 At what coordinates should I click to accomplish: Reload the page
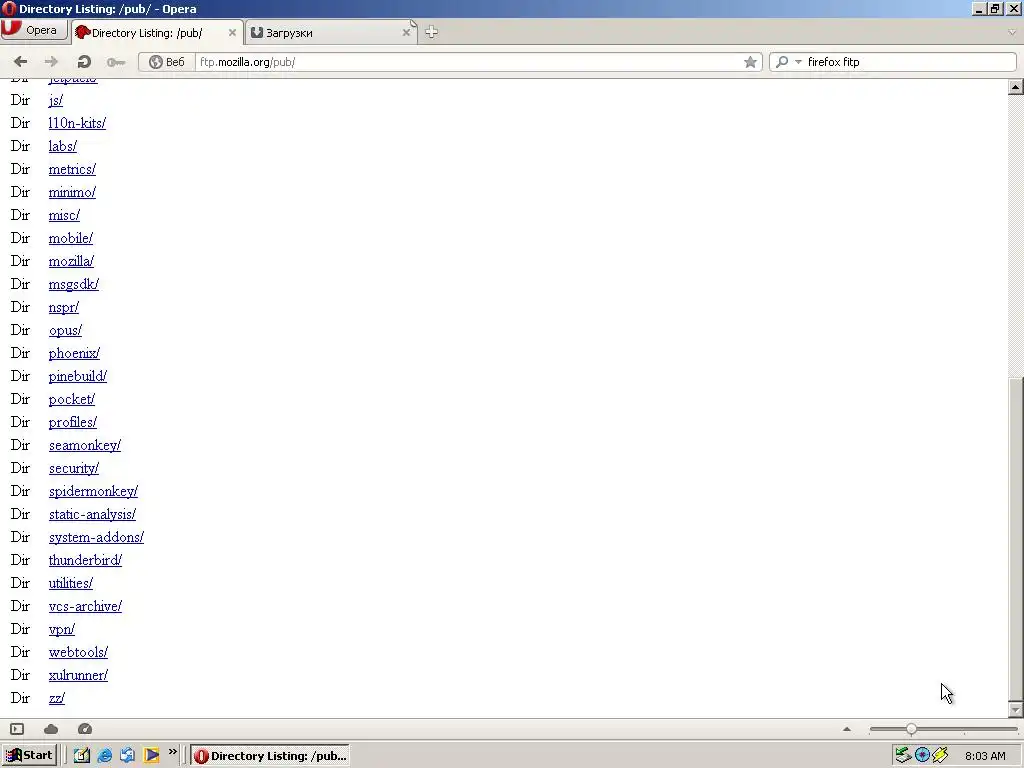pyautogui.click(x=84, y=61)
